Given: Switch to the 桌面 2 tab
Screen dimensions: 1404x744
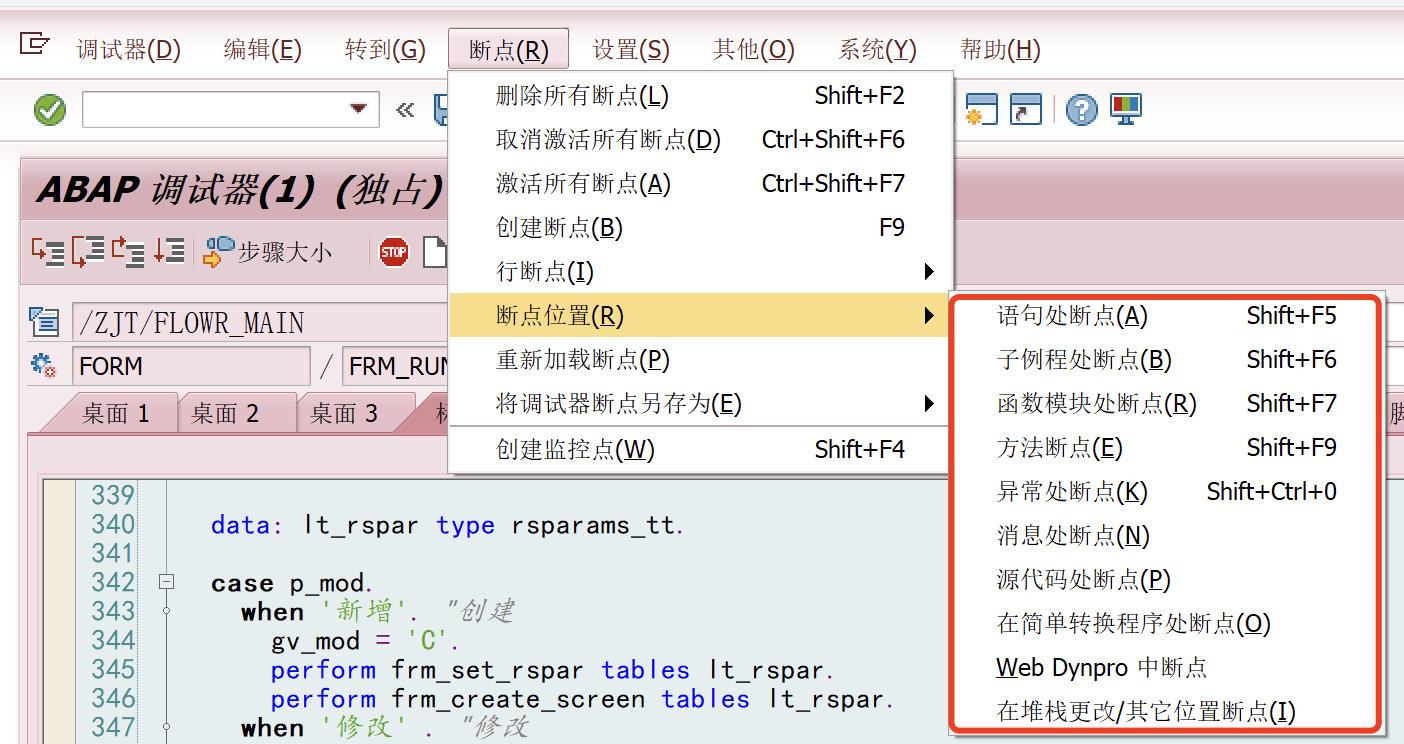Looking at the screenshot, I should point(225,413).
